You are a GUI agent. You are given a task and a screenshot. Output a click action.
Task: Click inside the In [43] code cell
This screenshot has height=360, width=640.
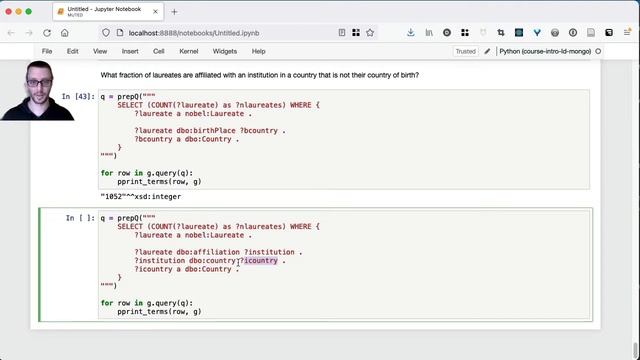(x=344, y=139)
